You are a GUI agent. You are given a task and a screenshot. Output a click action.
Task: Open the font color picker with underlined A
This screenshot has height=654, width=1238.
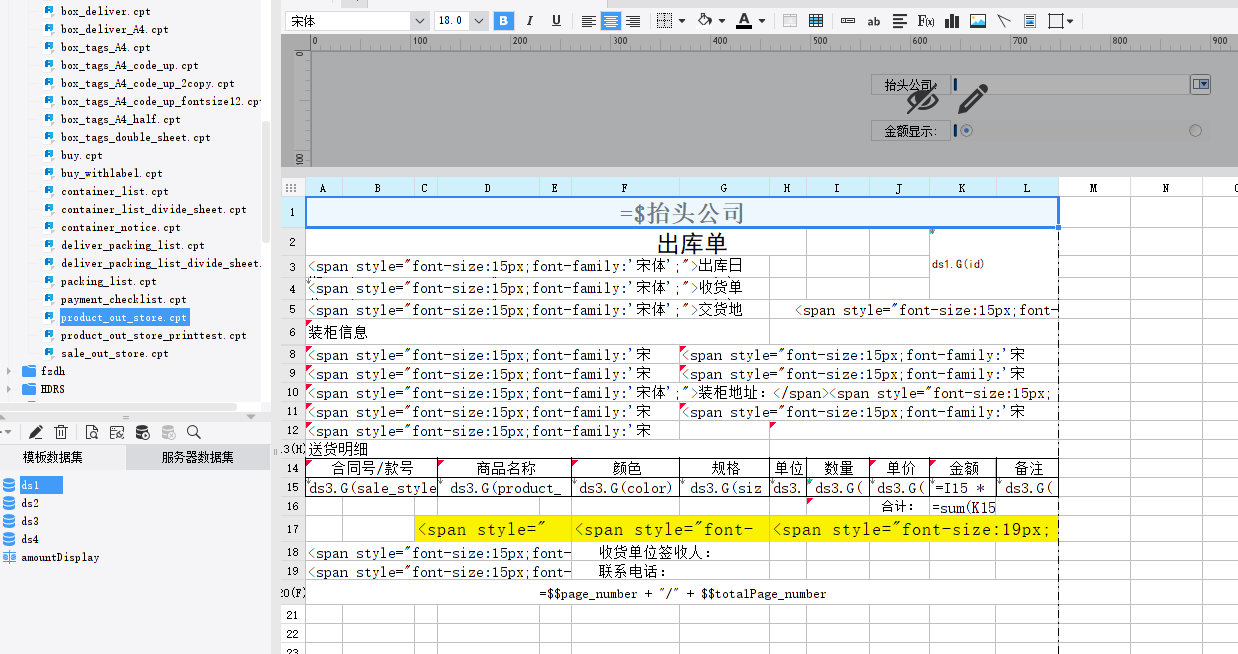click(x=744, y=21)
